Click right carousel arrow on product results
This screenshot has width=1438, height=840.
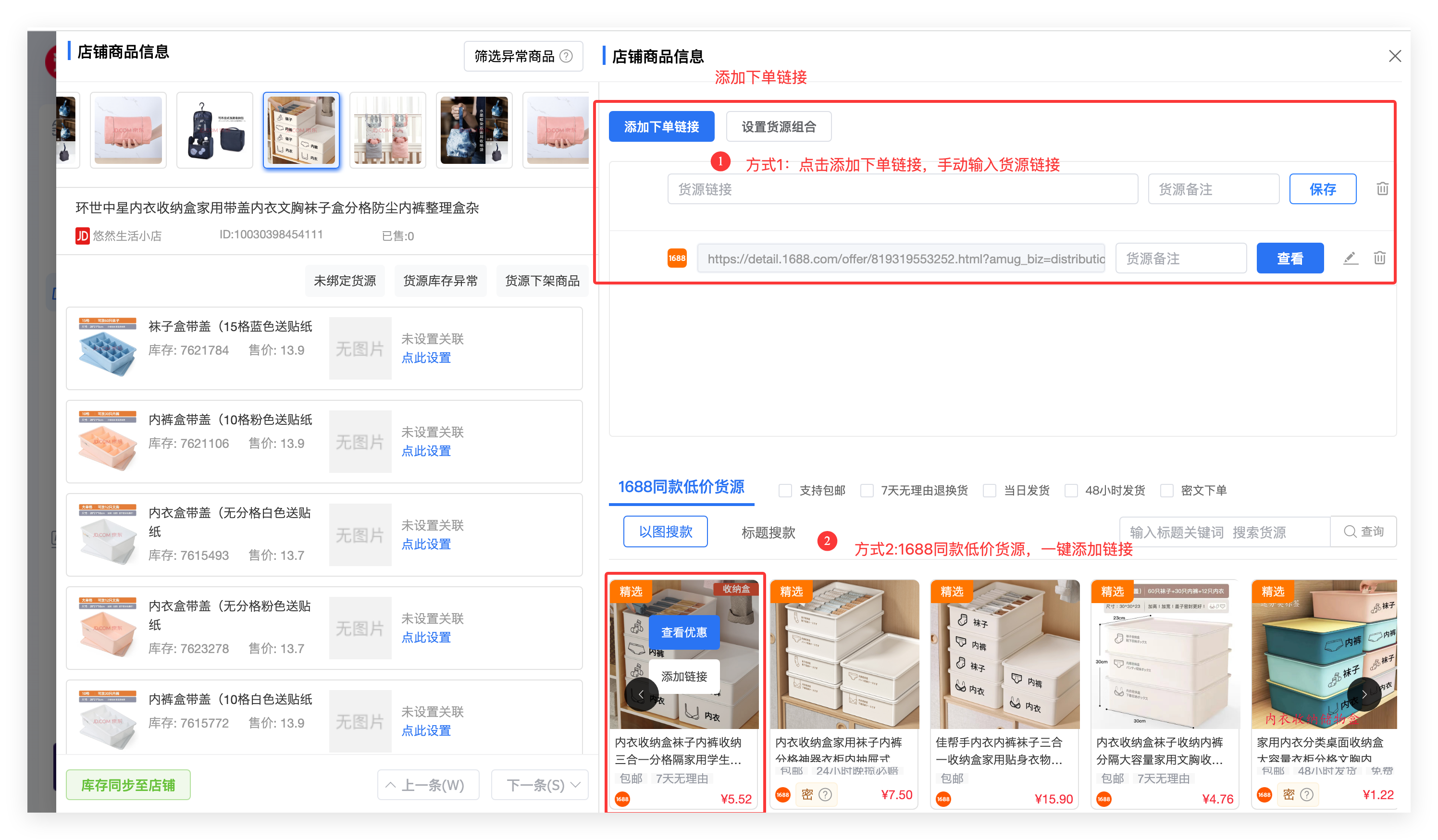click(1364, 694)
